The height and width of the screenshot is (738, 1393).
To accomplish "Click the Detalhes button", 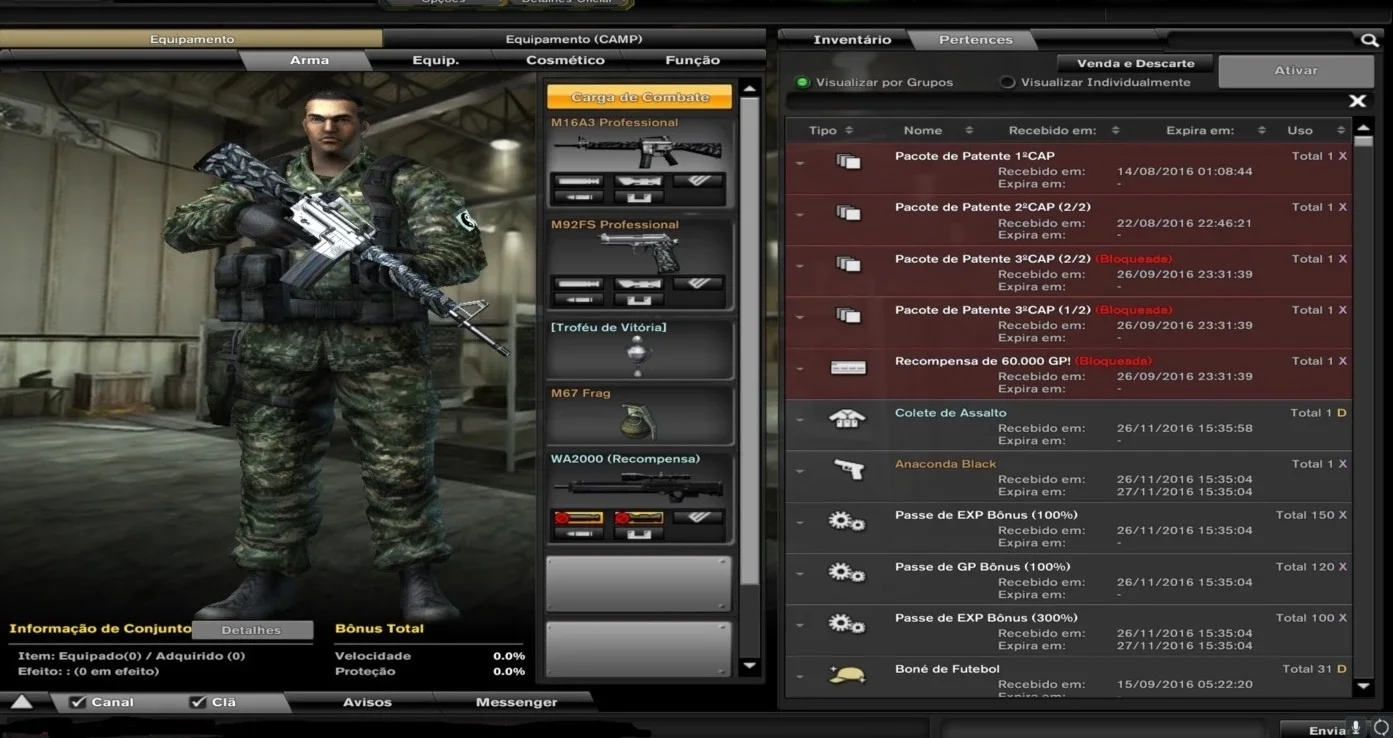I will coord(252,630).
